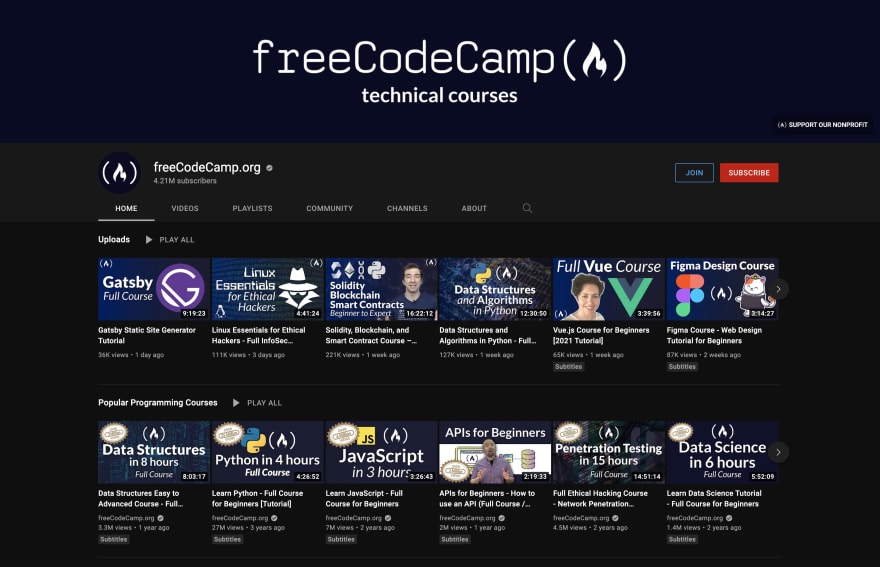Open the ABOUT tab

474,208
